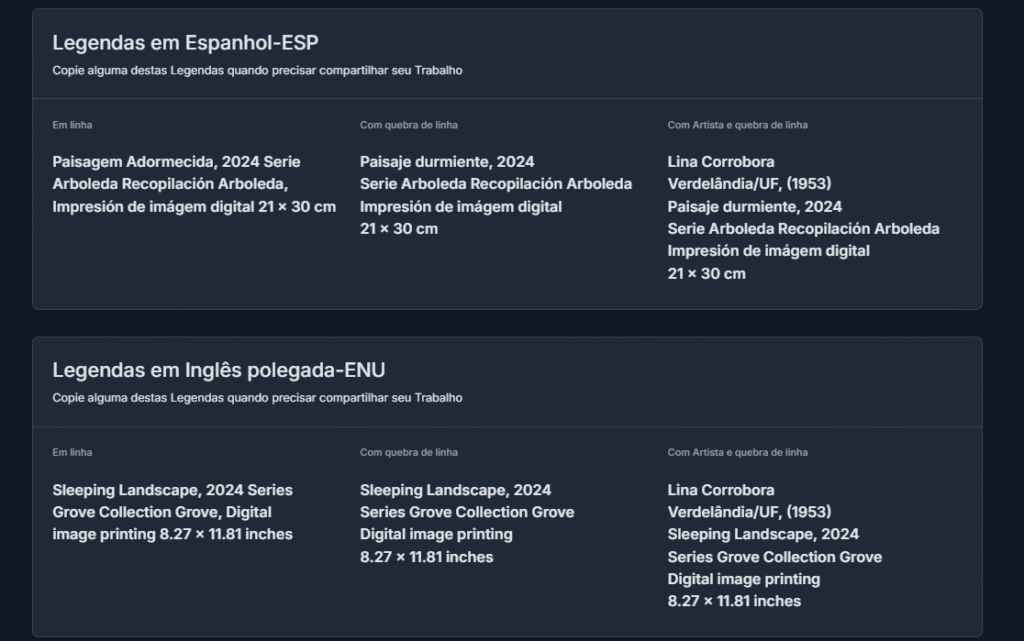Click Com Artista e quebra de linha in Spanish section
Image resolution: width=1024 pixels, height=641 pixels.
[x=737, y=125]
